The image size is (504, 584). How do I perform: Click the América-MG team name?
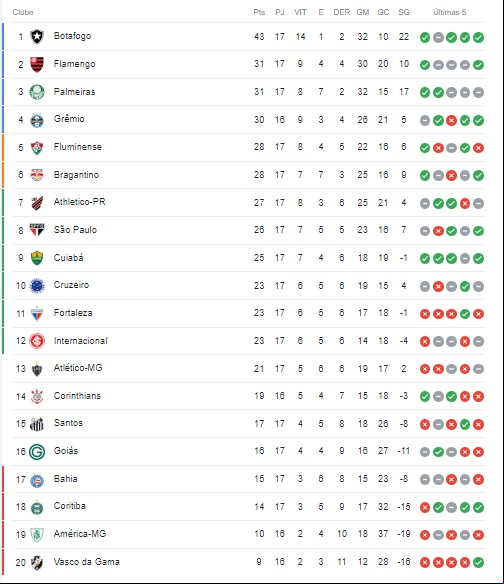(80, 534)
